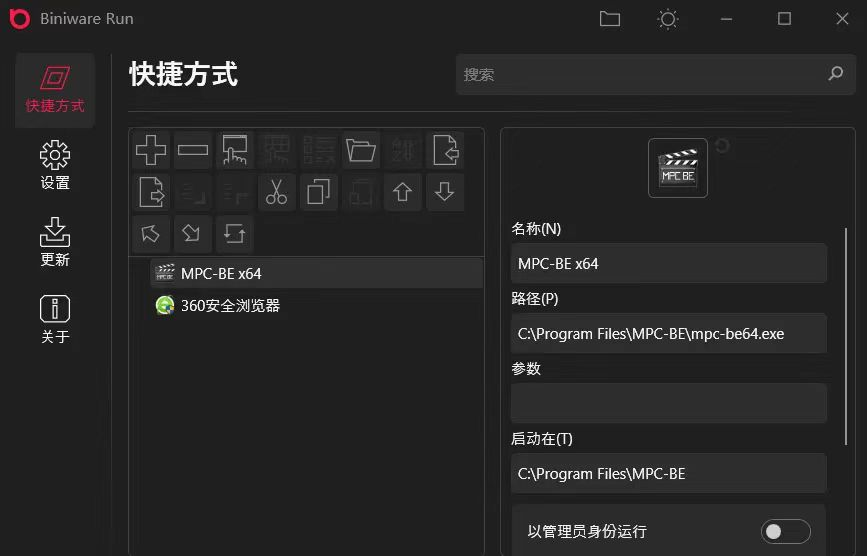Click the 路径(P) field

669,334
